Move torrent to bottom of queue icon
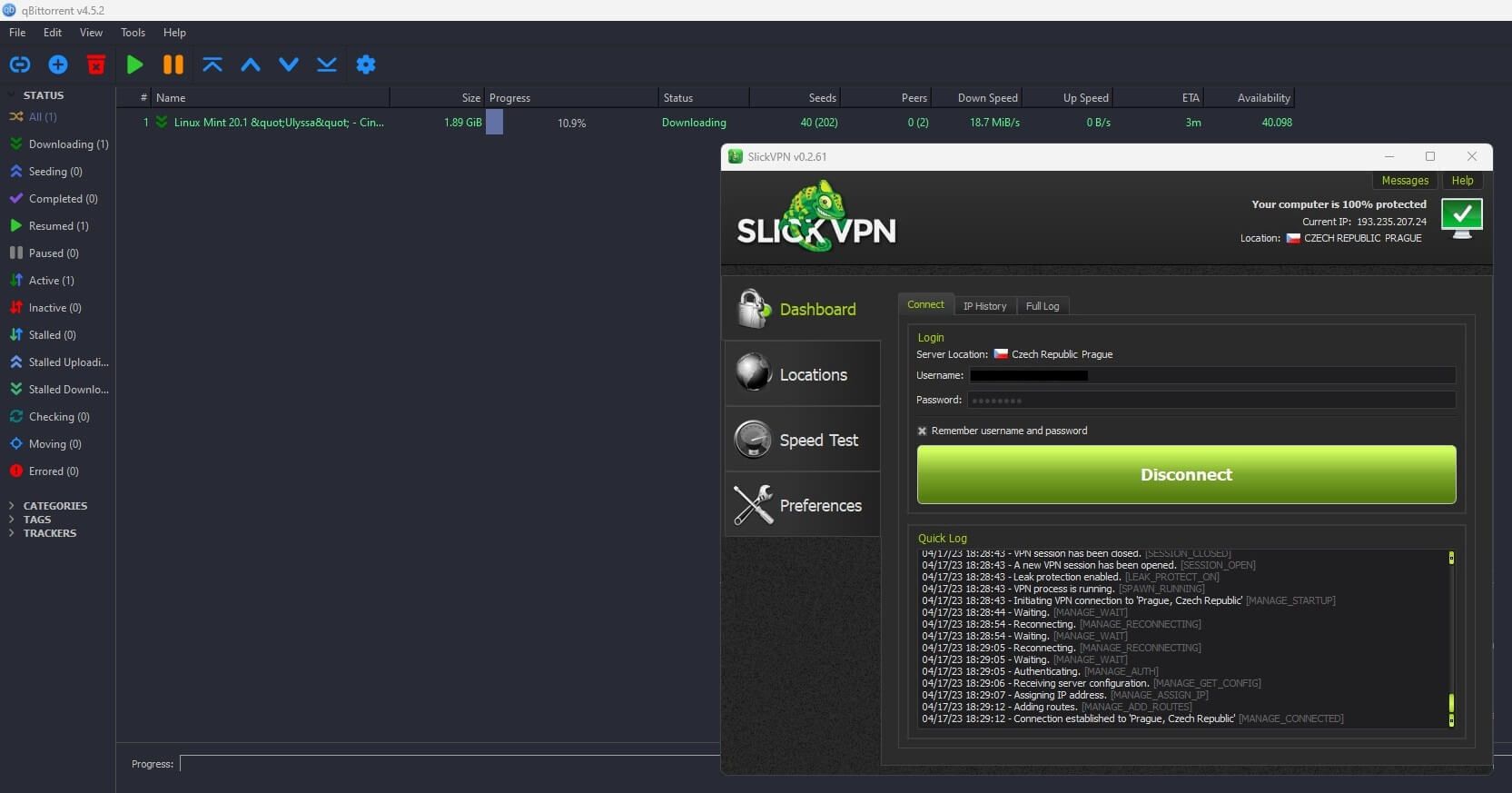The image size is (1512, 793). pyautogui.click(x=327, y=64)
